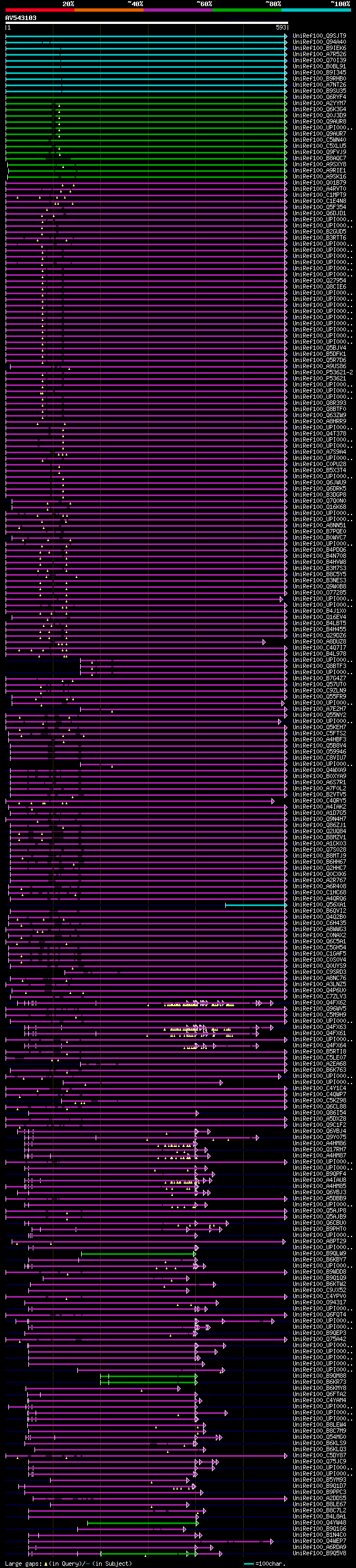Select the UniRef100_B4L978 label
The image size is (356, 1568).
point(319,654)
